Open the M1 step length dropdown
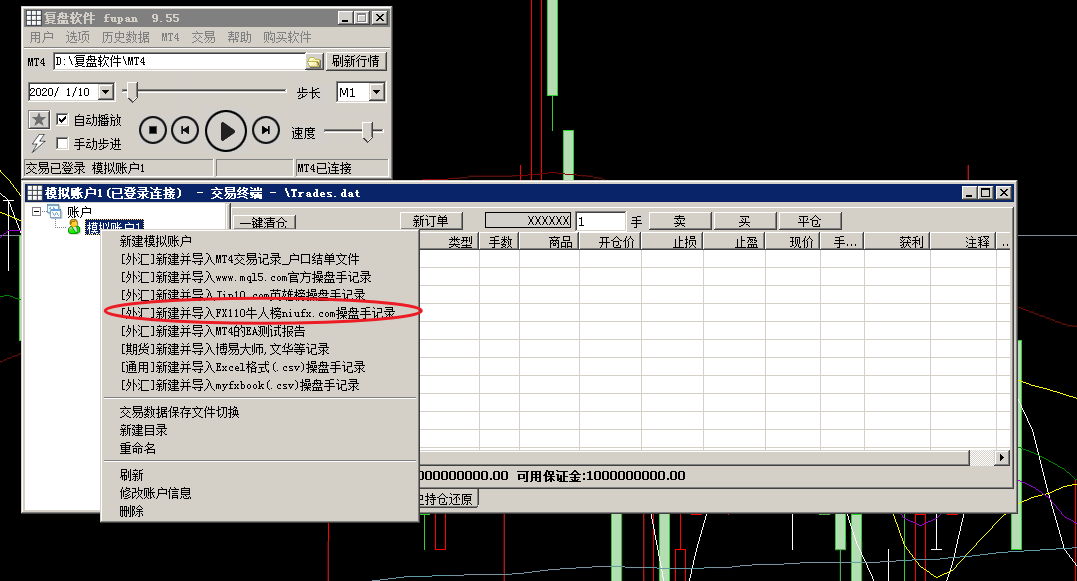This screenshot has height=581, width=1077. pyautogui.click(x=376, y=92)
